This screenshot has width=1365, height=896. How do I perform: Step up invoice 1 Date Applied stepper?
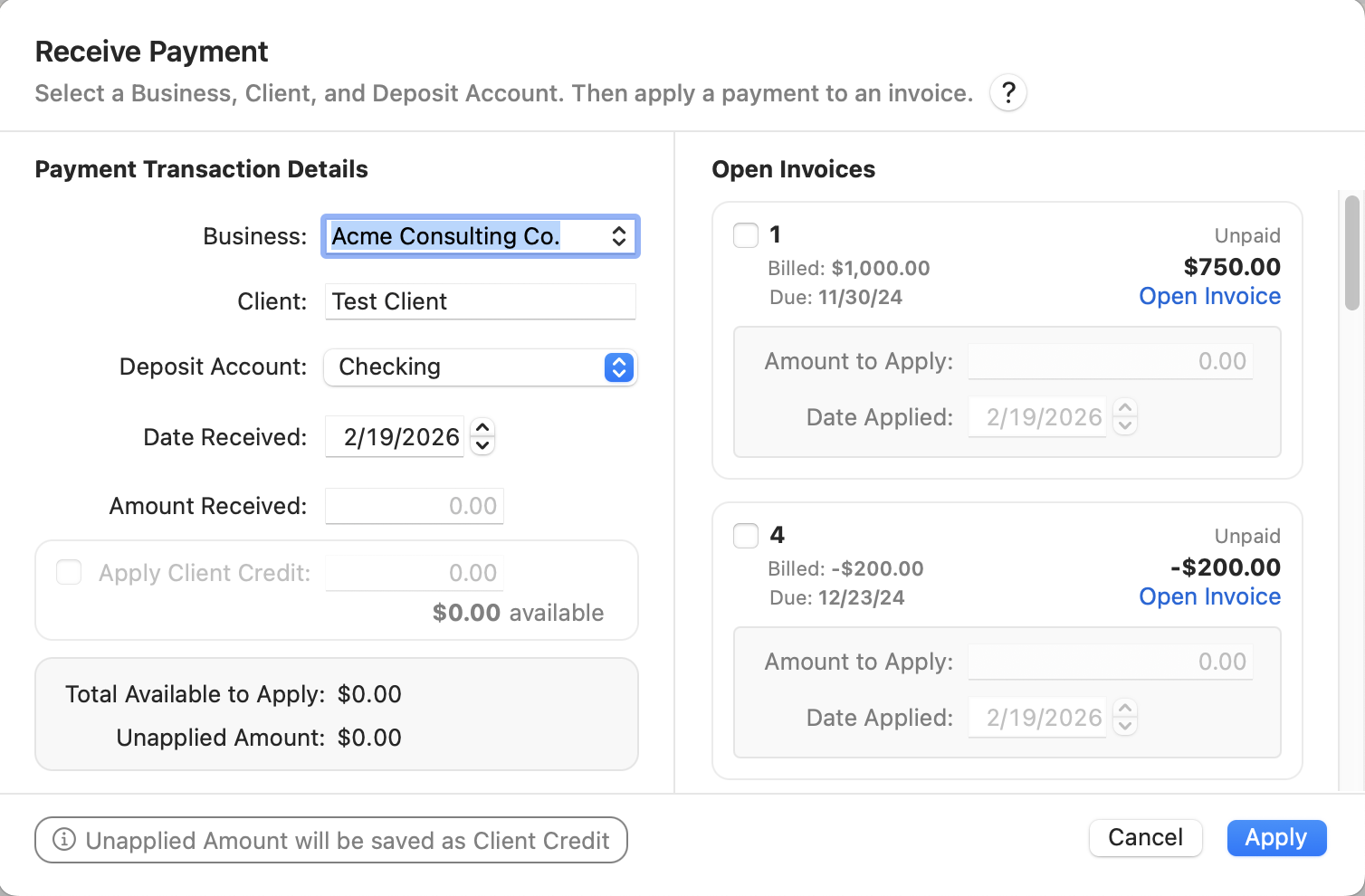click(1125, 408)
